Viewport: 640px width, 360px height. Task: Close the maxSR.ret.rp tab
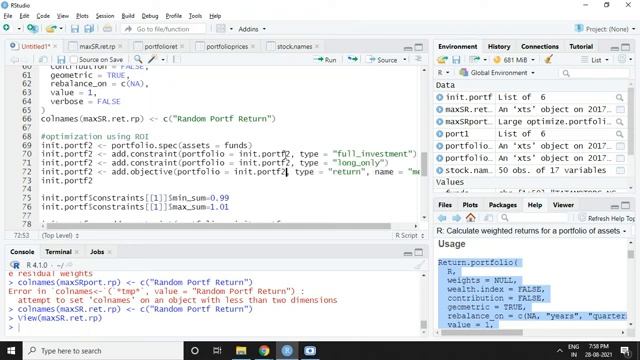120,47
